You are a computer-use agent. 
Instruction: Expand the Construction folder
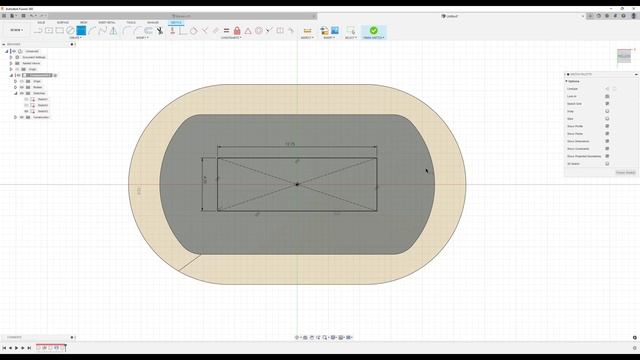point(16,117)
